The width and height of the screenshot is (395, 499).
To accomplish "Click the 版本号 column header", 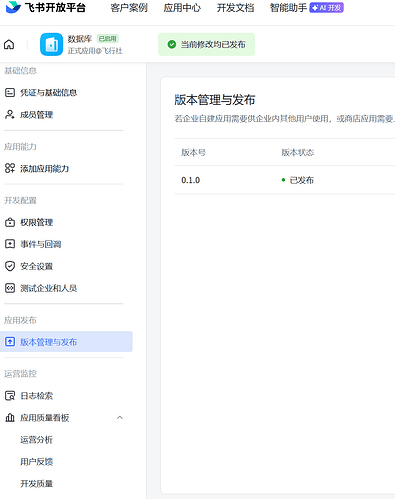I will [193, 152].
